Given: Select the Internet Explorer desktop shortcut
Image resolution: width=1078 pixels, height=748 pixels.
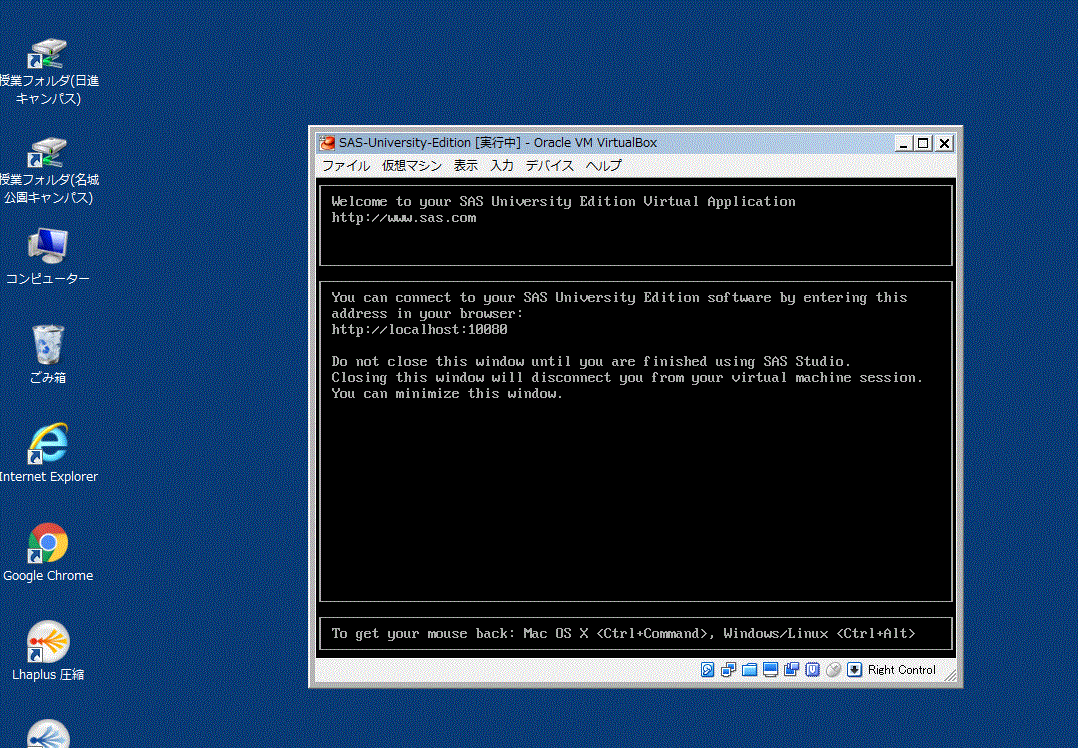Looking at the screenshot, I should tap(48, 453).
